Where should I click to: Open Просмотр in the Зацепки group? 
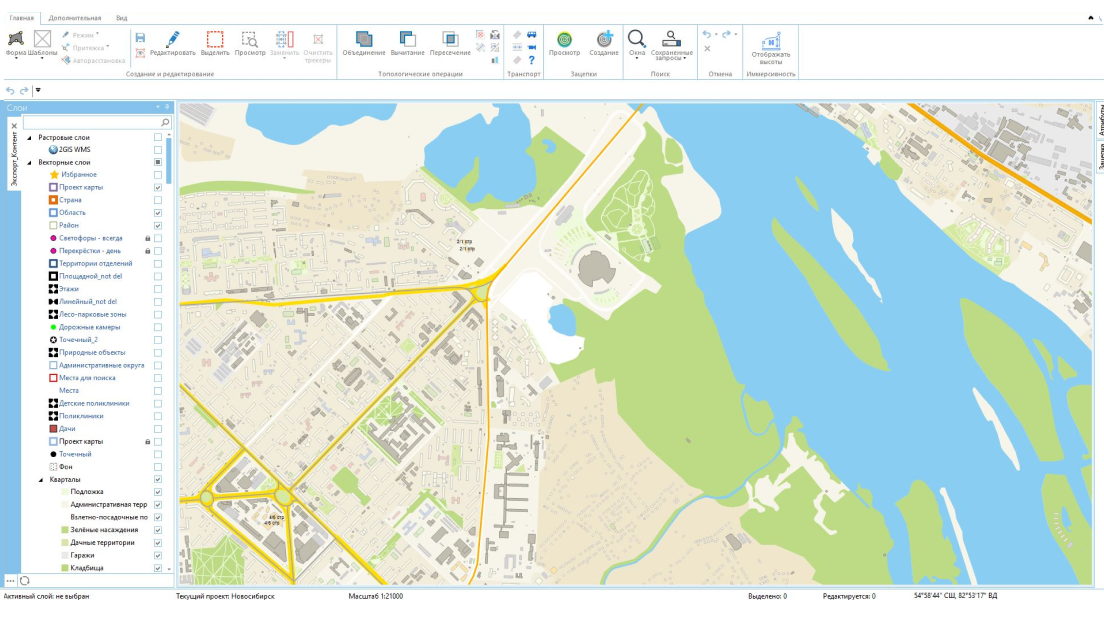click(x=564, y=43)
